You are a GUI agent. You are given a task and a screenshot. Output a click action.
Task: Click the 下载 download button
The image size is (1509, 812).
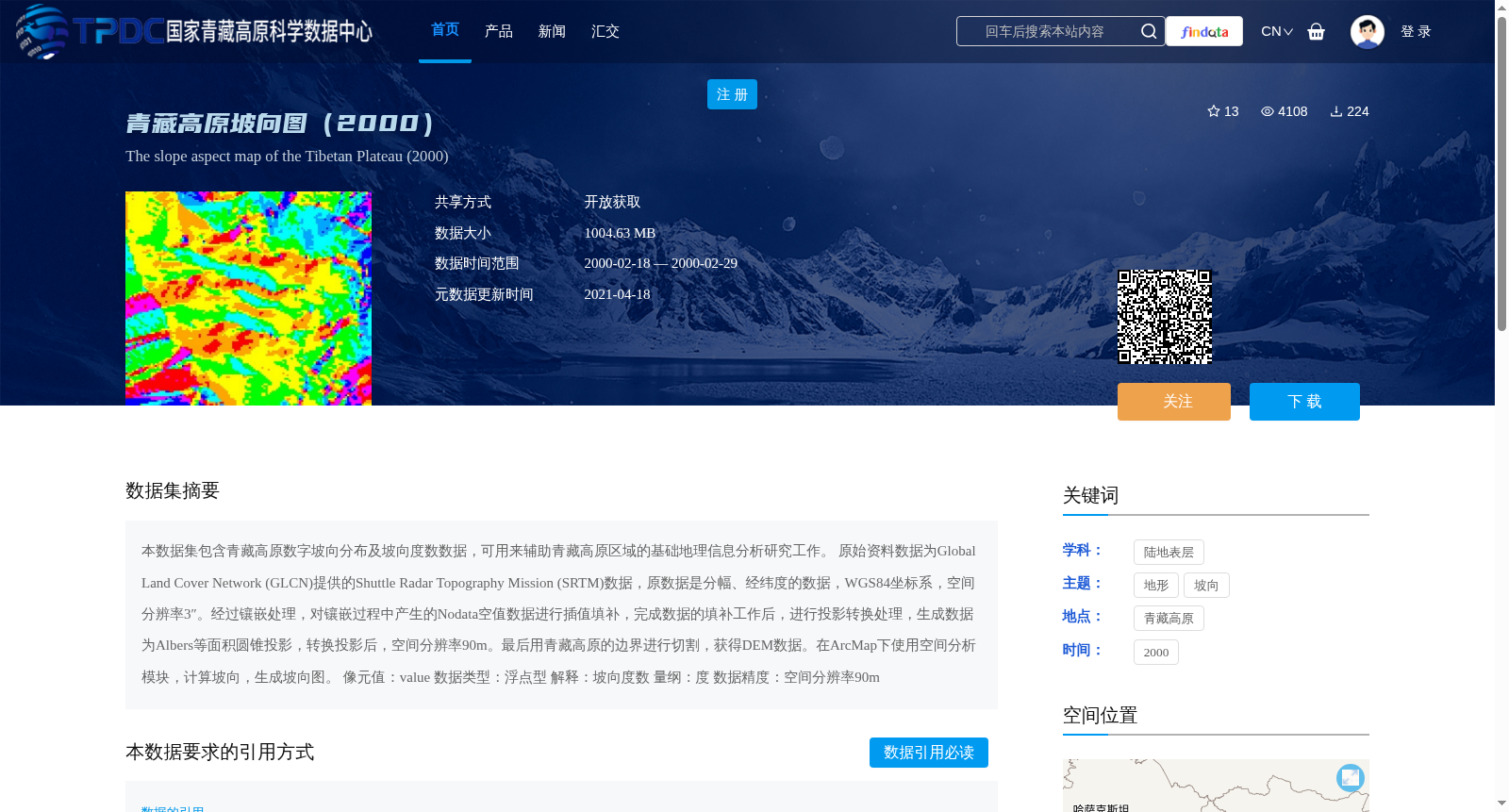tap(1304, 402)
